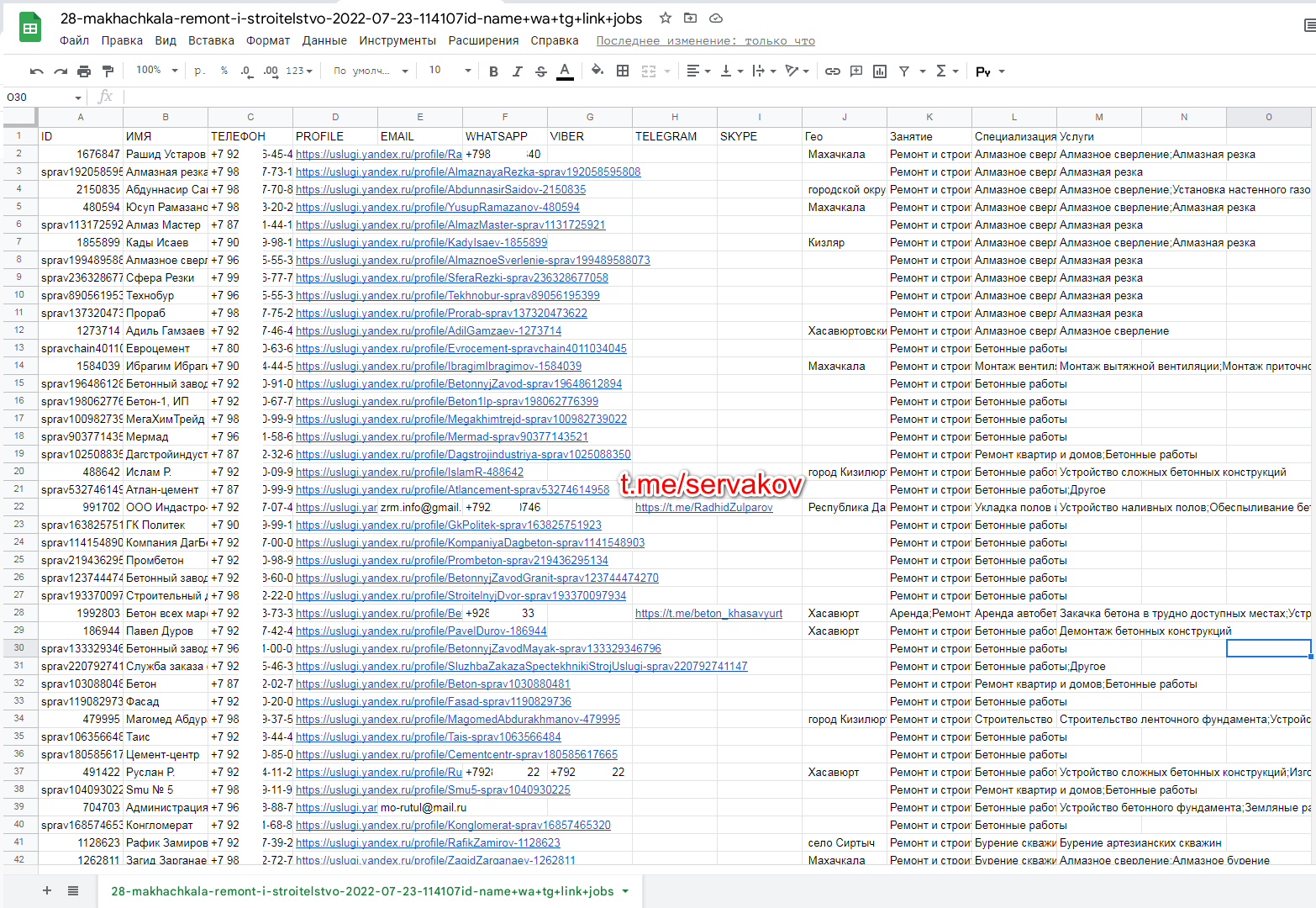Viewport: 1316px width, 908px height.
Task: Open t.me/RadhidZulparov telegram link
Action: (x=703, y=507)
